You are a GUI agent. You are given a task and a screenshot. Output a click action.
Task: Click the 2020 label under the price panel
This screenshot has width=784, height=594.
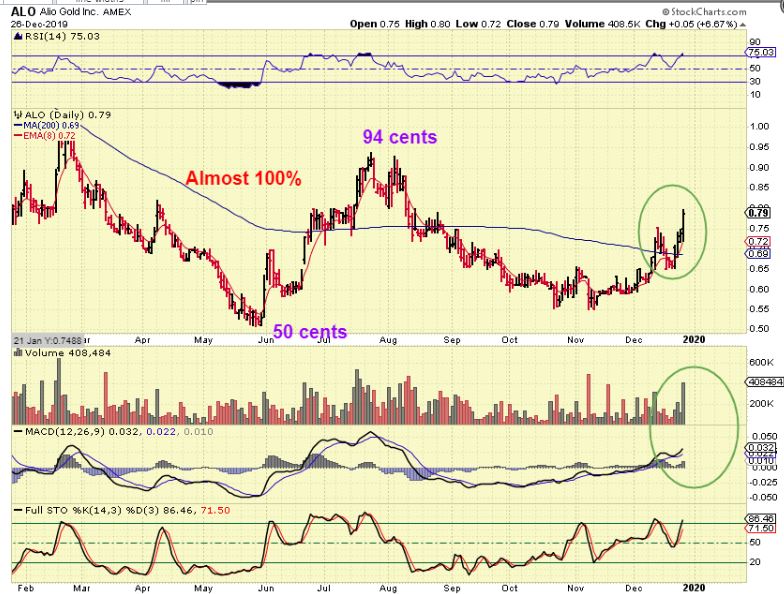coord(694,340)
